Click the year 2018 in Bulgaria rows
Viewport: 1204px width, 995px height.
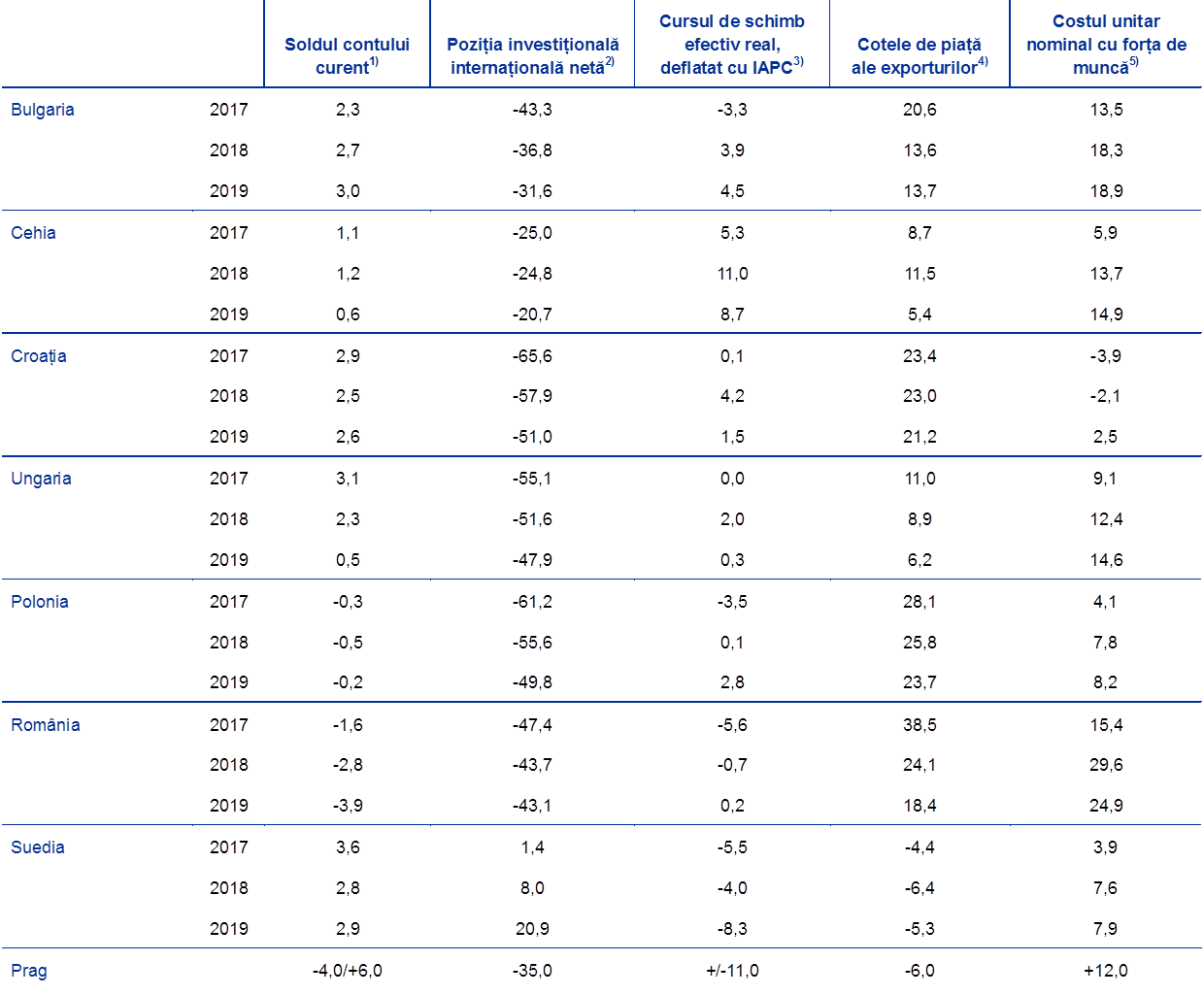coord(229,150)
